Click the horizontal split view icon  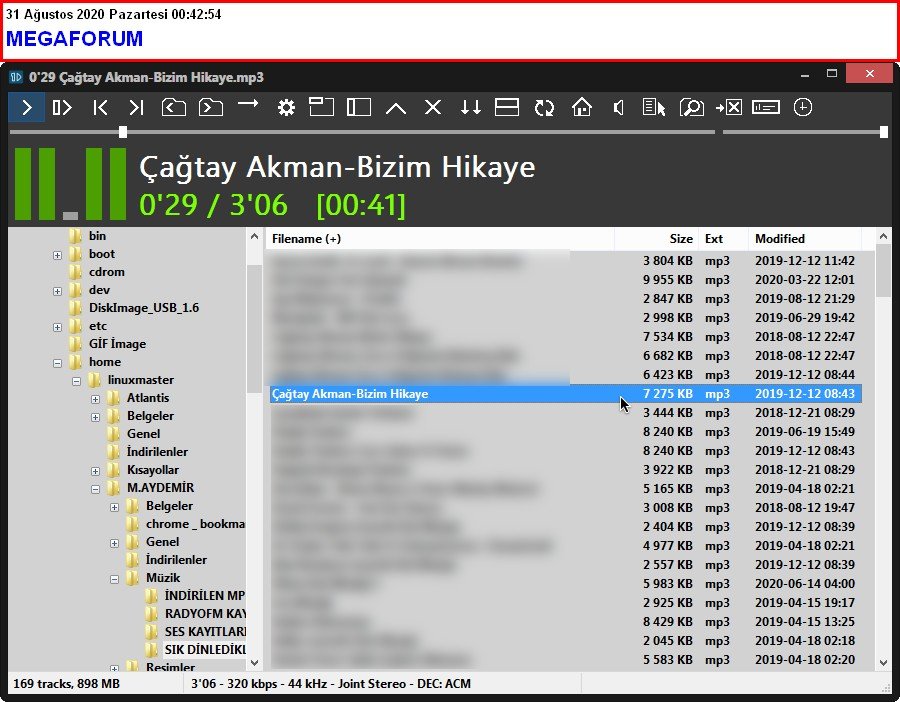[x=507, y=107]
